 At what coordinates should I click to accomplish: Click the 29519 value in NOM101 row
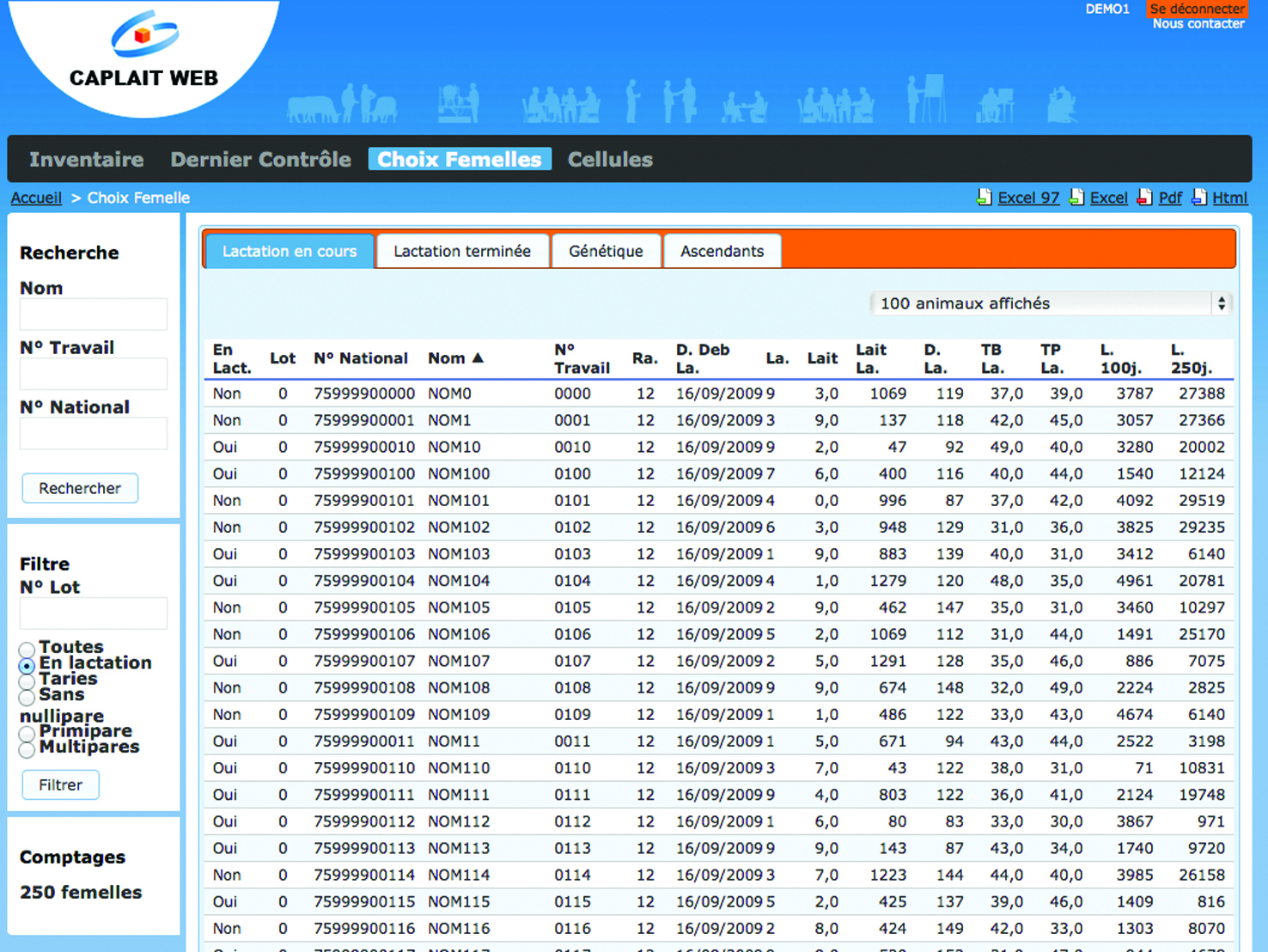[1202, 500]
